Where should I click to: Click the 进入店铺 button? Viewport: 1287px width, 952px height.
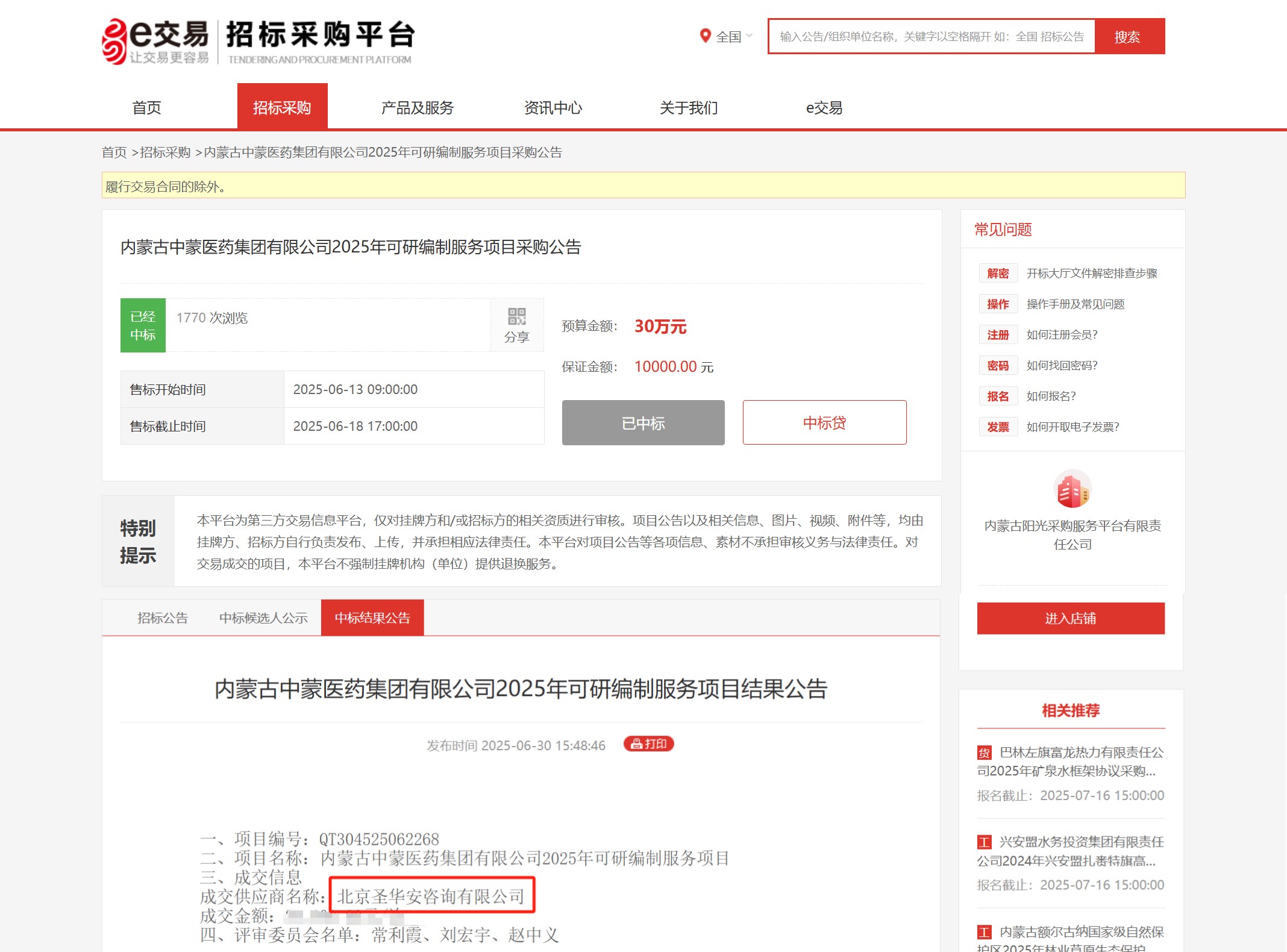[x=1071, y=618]
